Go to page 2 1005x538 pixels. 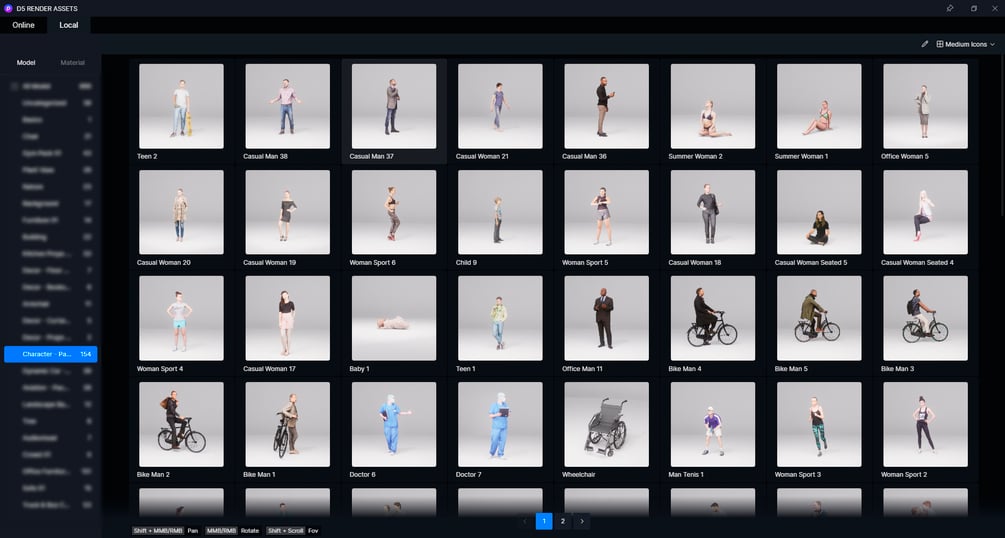[x=563, y=521]
